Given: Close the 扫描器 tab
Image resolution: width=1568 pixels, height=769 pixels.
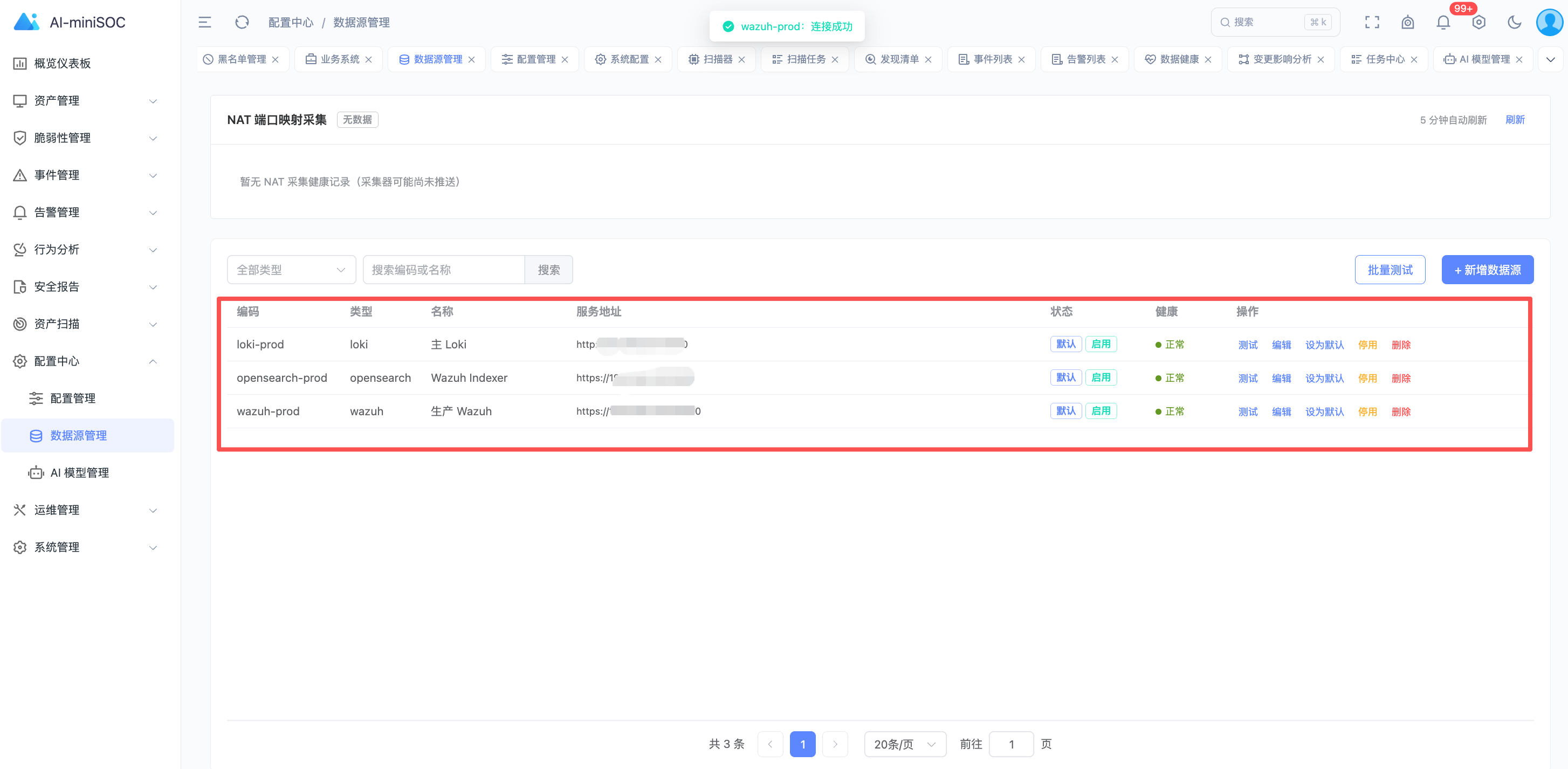Looking at the screenshot, I should (741, 60).
